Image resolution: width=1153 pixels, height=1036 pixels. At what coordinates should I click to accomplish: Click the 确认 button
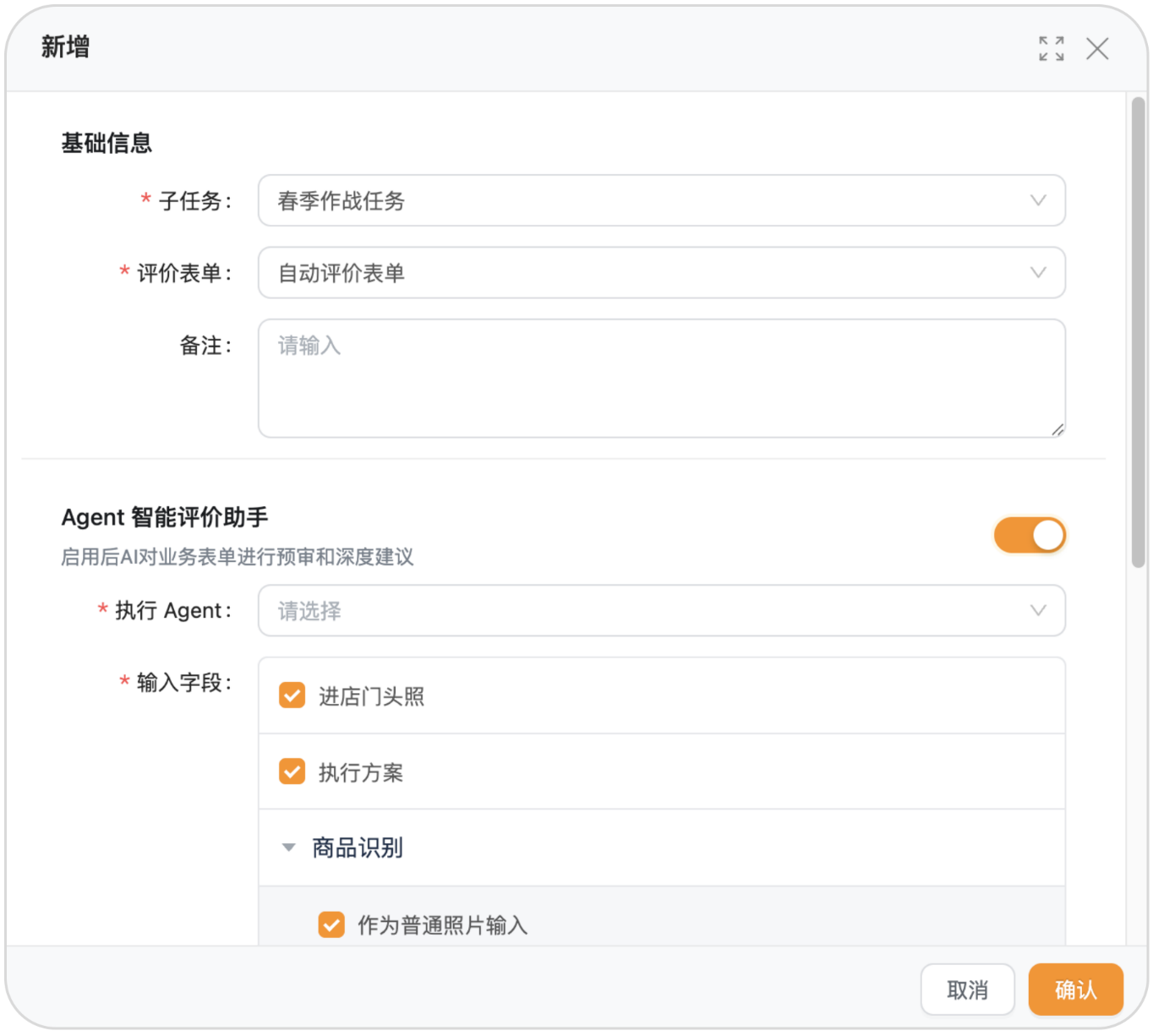[x=1075, y=990]
